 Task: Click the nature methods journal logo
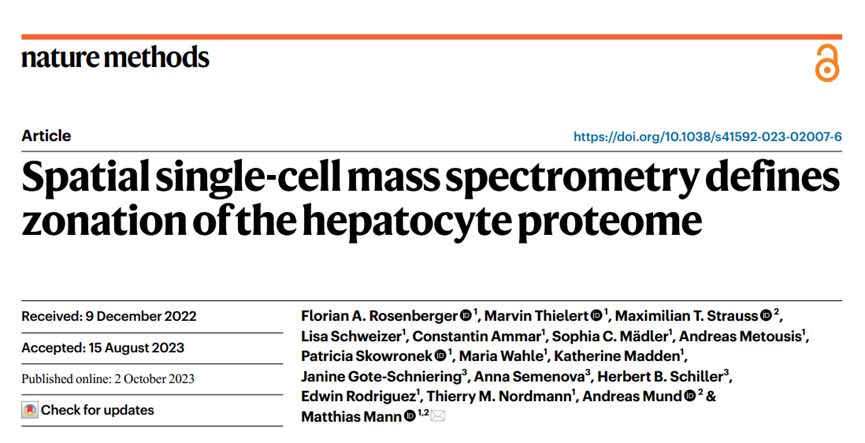click(115, 57)
